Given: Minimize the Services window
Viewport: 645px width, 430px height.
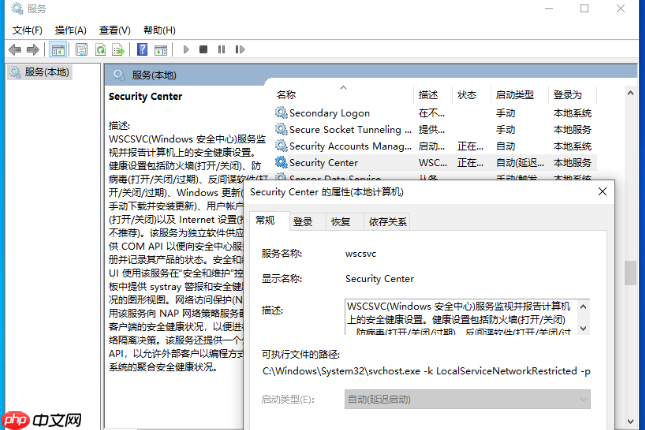Looking at the screenshot, I should point(549,8).
